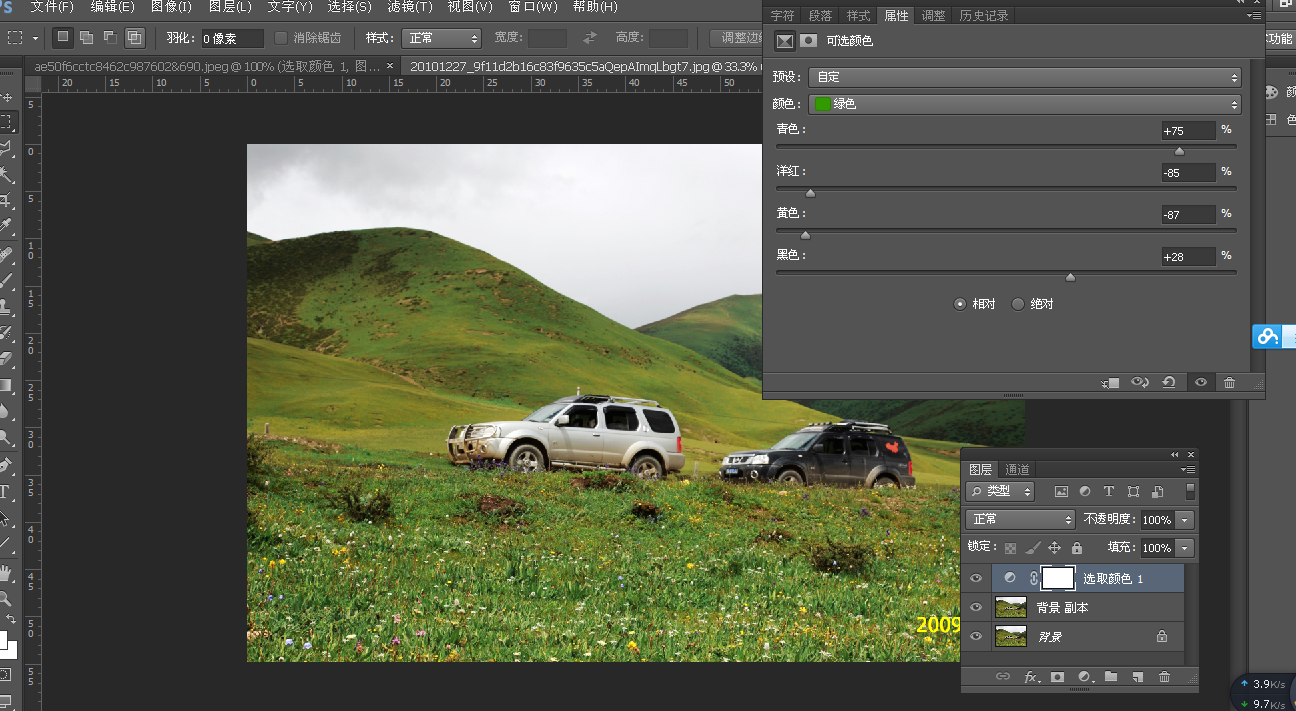Click the subtract from selection icon

click(111, 37)
